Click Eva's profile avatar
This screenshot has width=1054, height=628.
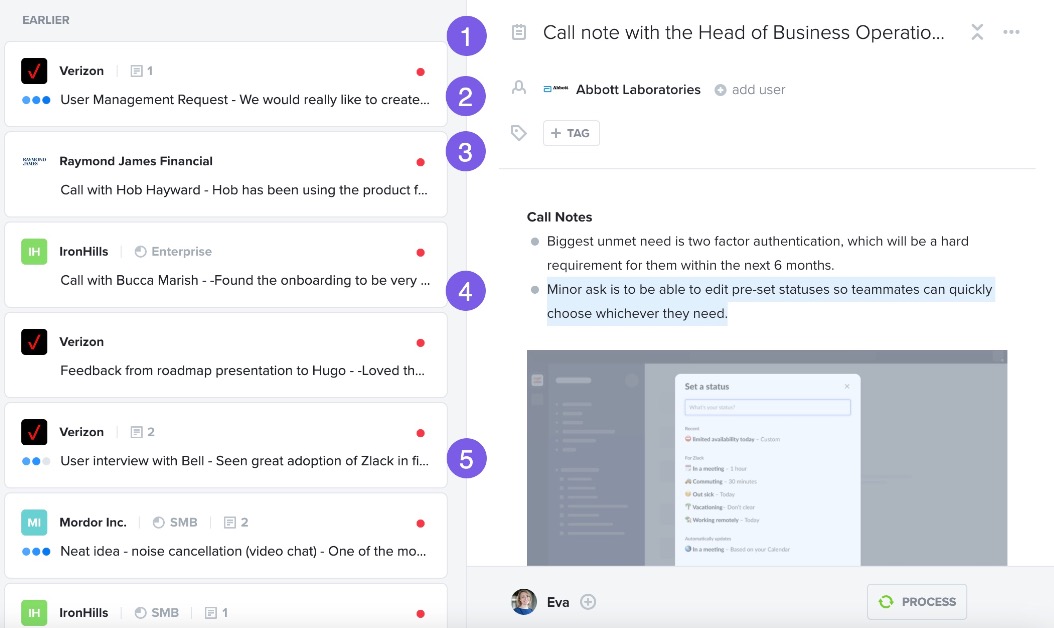(x=524, y=602)
